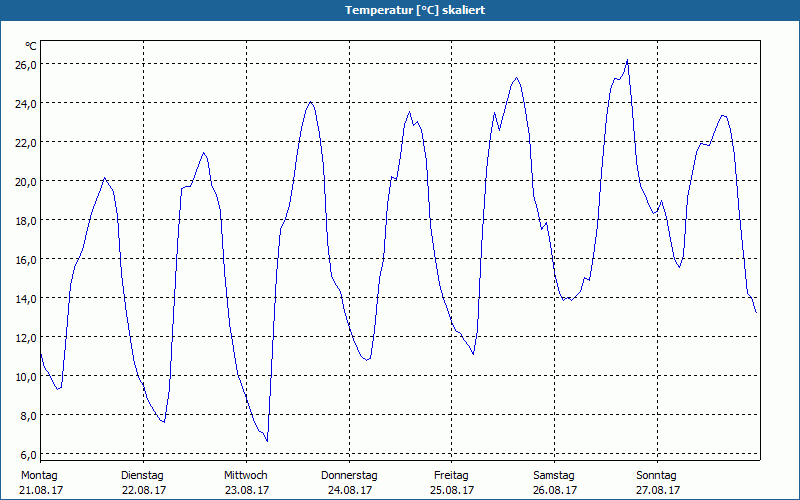The width and height of the screenshot is (800, 500).
Task: Click the date '25.08.17'
Action: [452, 490]
